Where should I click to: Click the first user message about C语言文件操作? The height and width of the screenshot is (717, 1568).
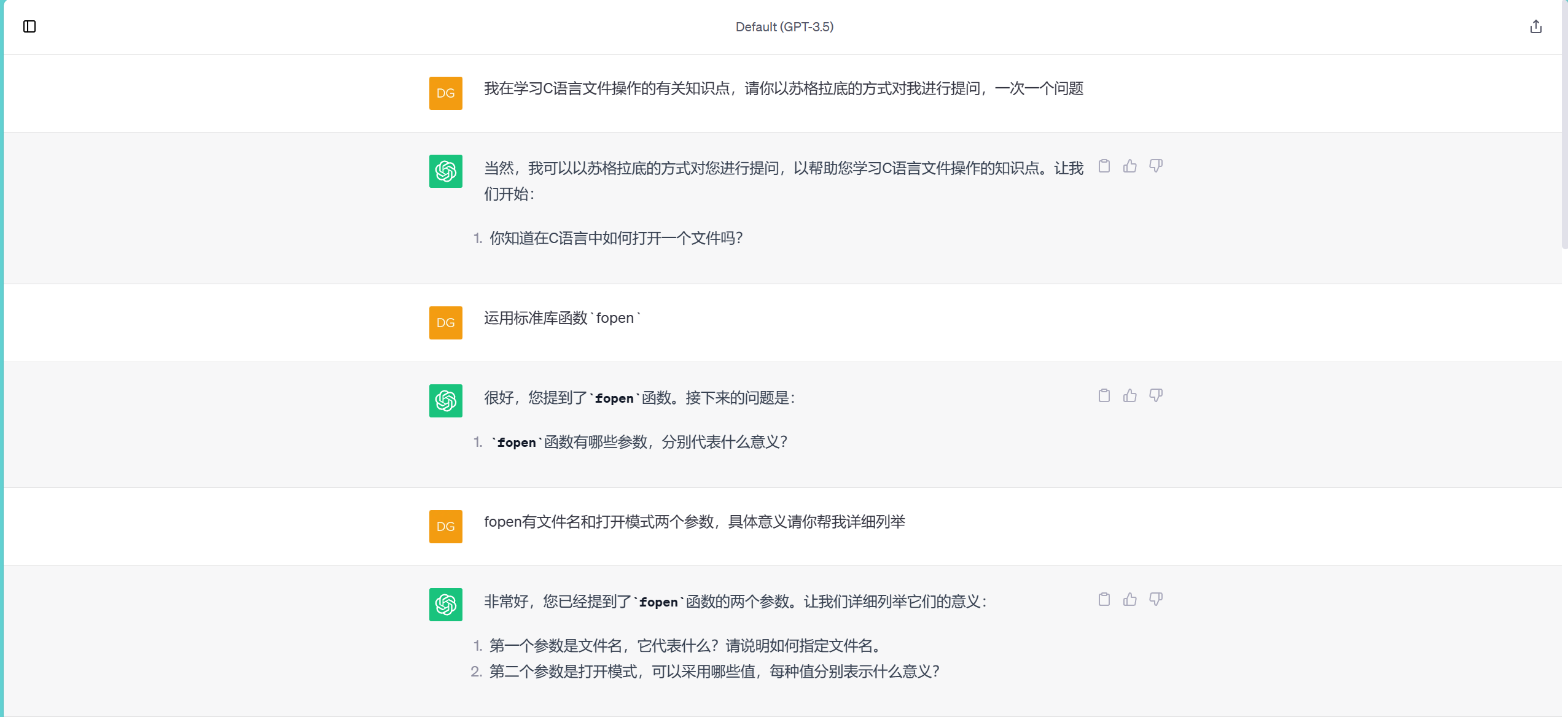pos(783,89)
